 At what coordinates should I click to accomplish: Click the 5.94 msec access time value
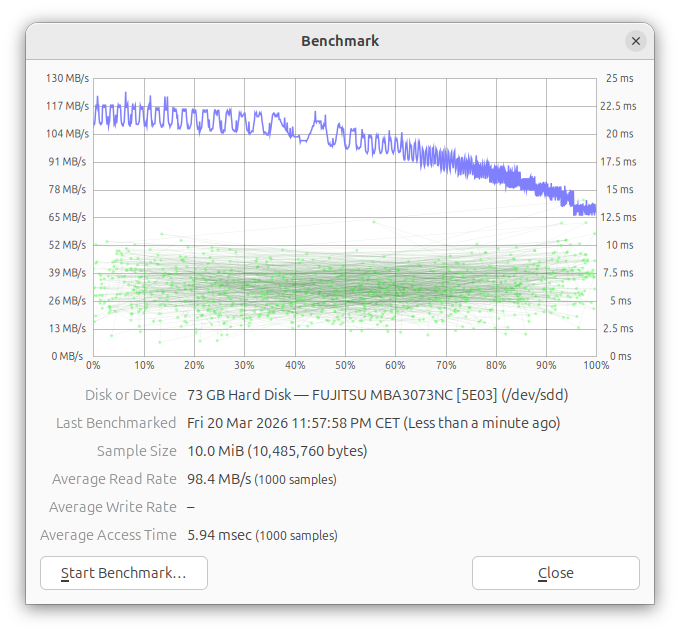click(x=220, y=535)
